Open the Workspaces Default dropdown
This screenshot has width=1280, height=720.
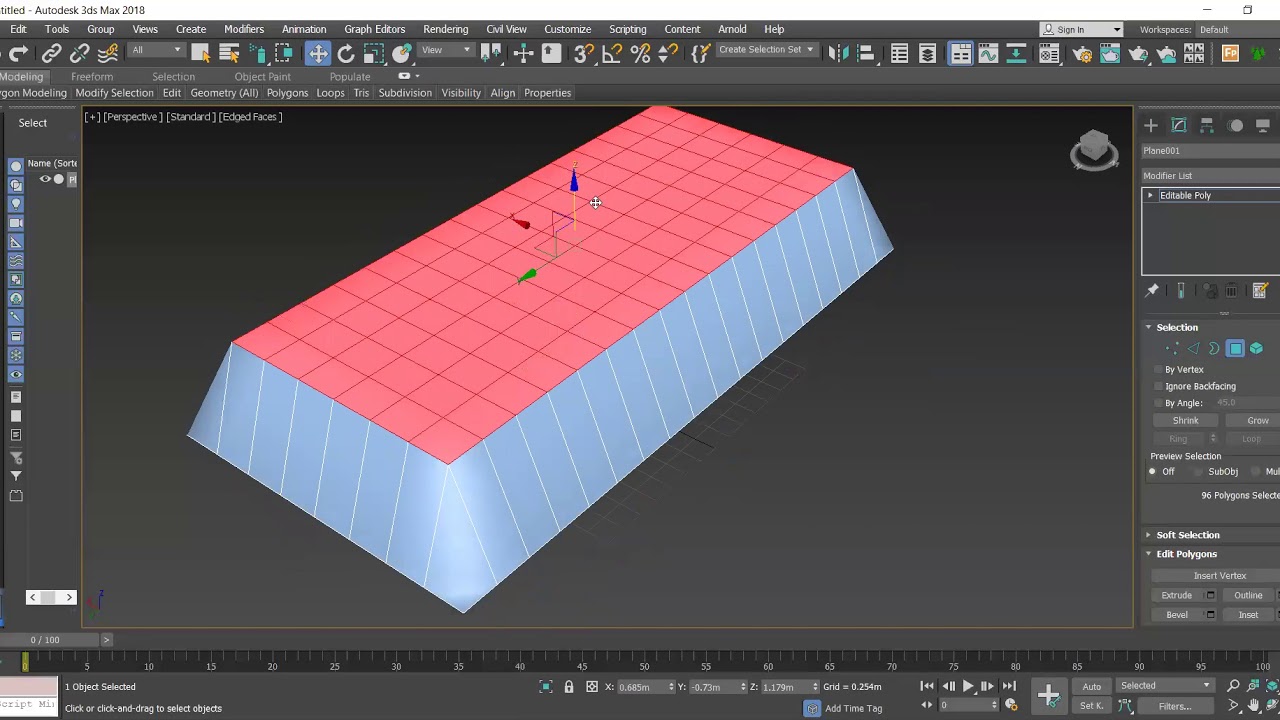click(1238, 30)
